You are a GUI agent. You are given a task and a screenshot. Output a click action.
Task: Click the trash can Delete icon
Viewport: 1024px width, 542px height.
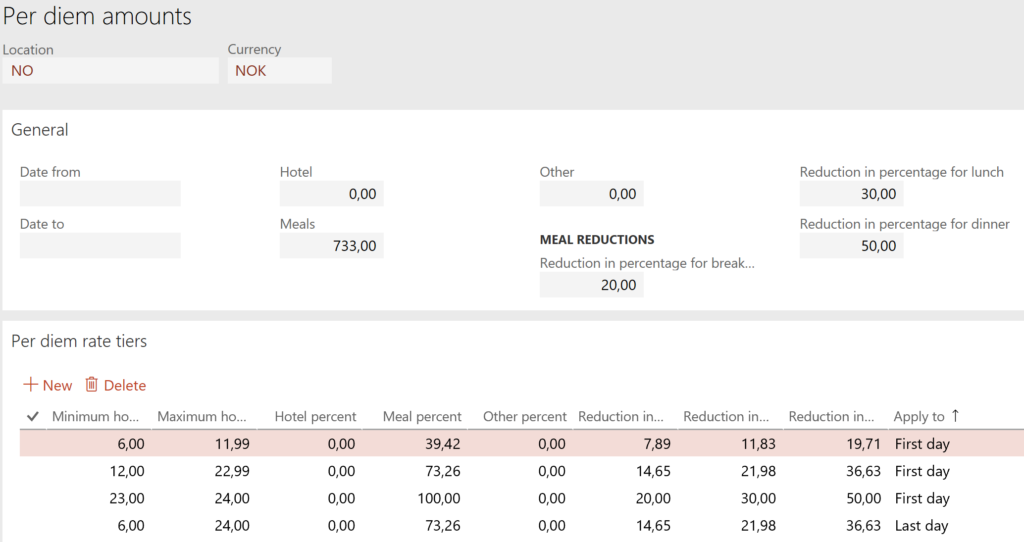coord(91,385)
